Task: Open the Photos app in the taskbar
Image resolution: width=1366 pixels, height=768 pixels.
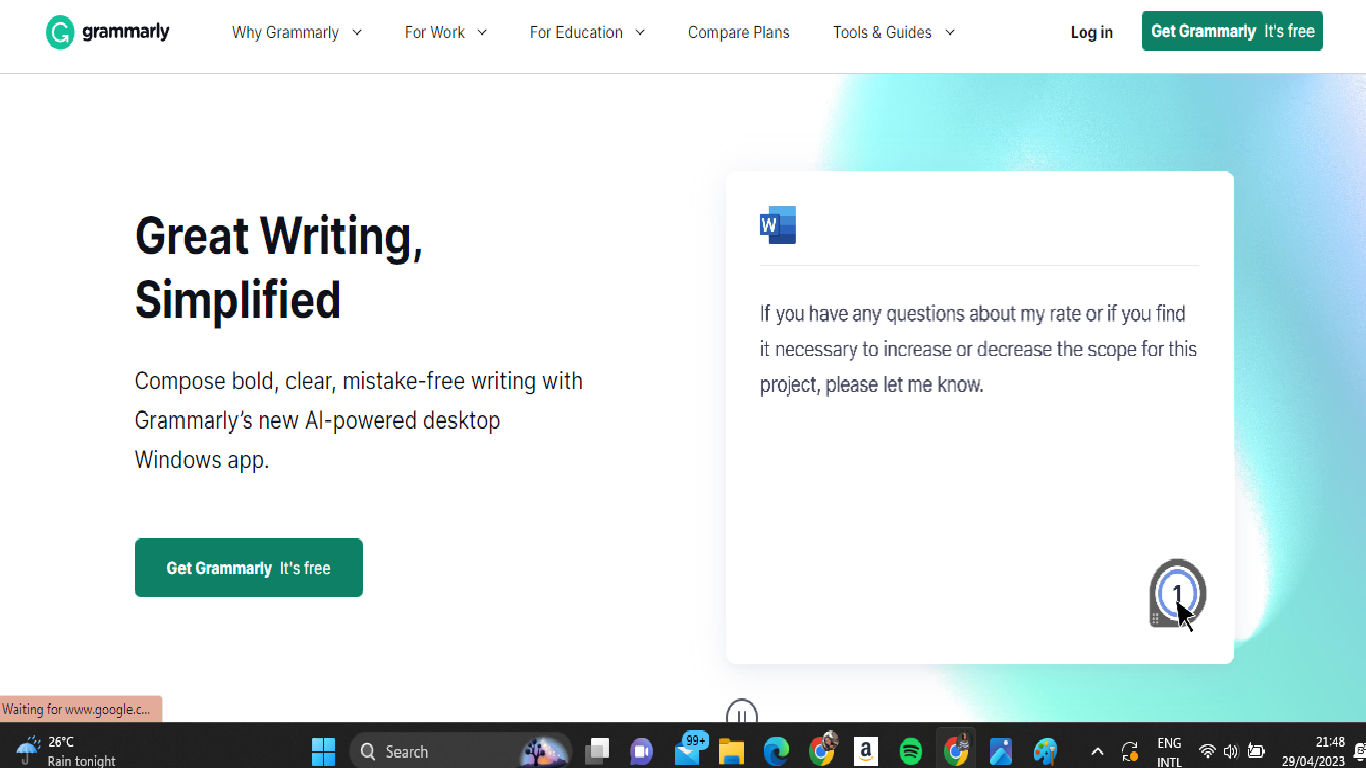Action: (1001, 751)
